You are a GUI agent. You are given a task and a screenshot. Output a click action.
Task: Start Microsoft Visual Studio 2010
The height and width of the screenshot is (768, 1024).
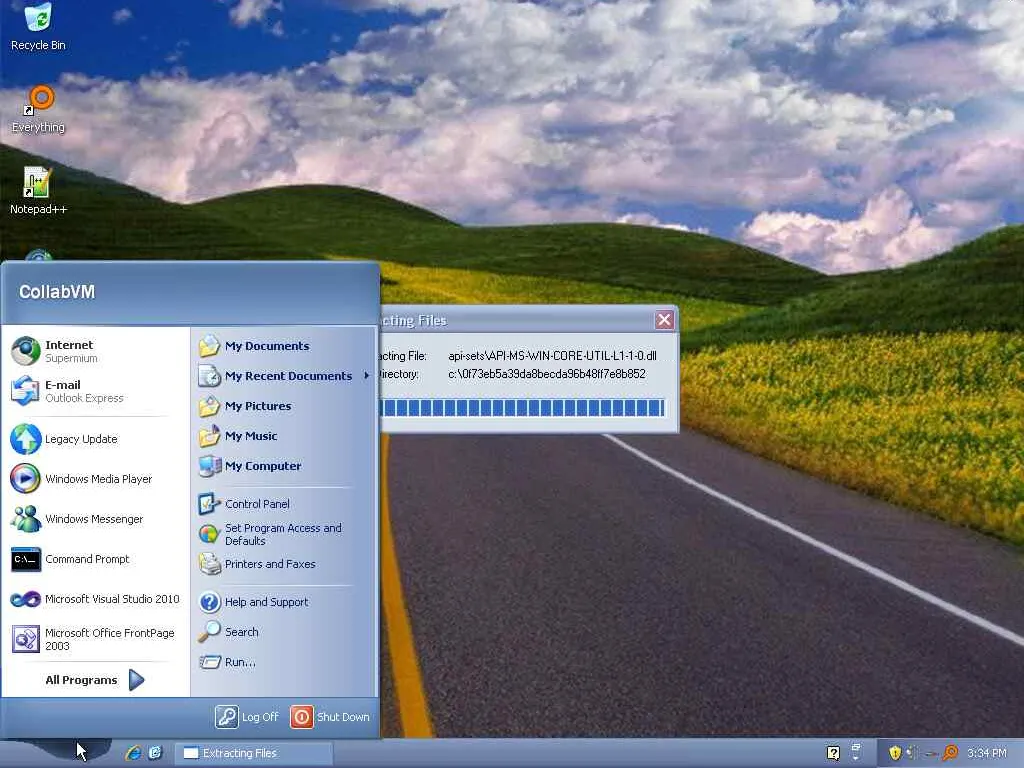[x=95, y=599]
